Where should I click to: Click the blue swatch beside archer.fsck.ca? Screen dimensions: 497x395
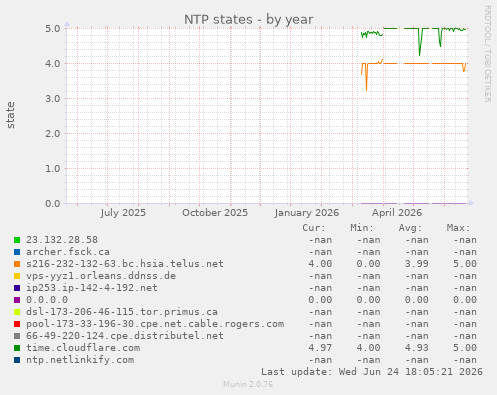pos(17,252)
